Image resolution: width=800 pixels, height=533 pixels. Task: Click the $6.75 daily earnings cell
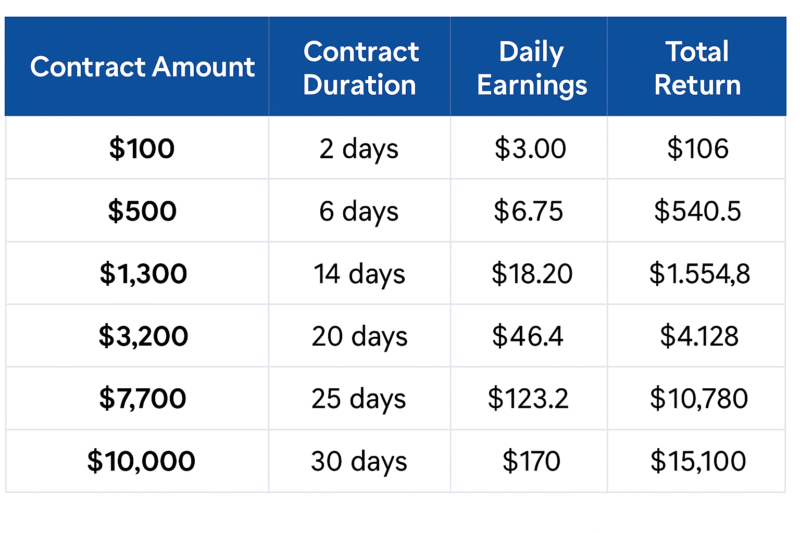[x=529, y=211]
